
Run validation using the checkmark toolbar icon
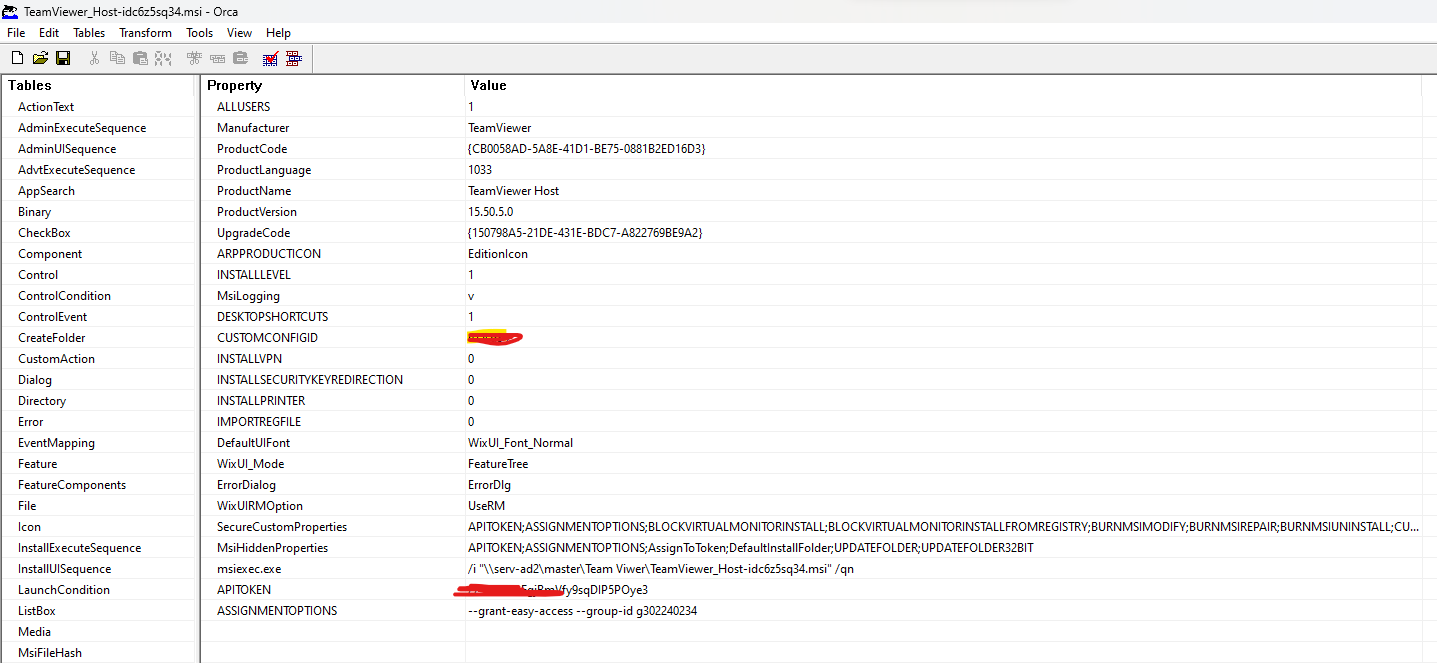tap(270, 57)
